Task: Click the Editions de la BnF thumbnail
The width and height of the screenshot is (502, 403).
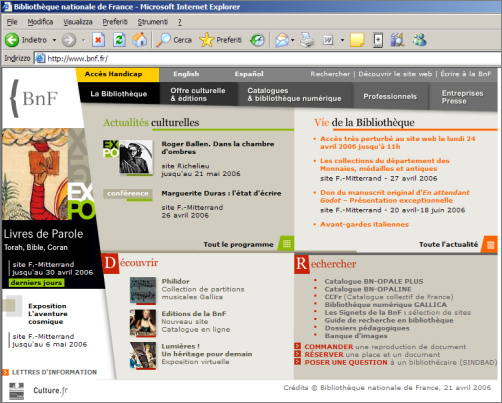Action: tap(143, 323)
